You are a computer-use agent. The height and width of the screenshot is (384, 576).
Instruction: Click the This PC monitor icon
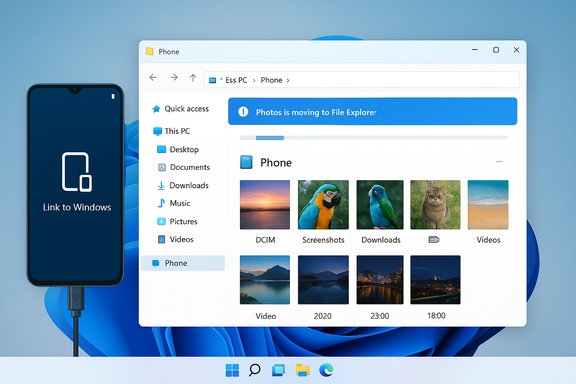[157, 131]
